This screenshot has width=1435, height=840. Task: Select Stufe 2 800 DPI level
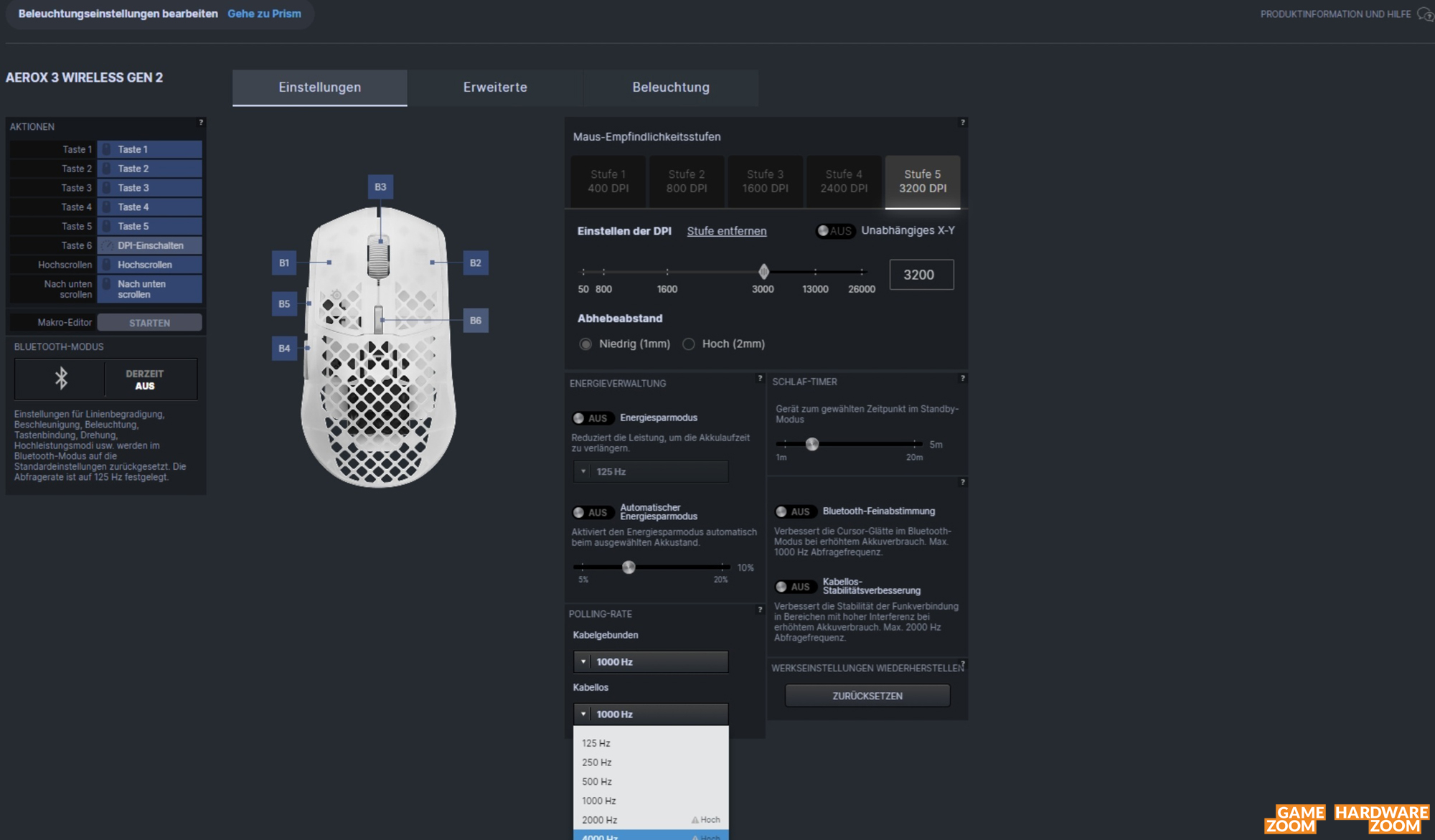[x=687, y=181]
